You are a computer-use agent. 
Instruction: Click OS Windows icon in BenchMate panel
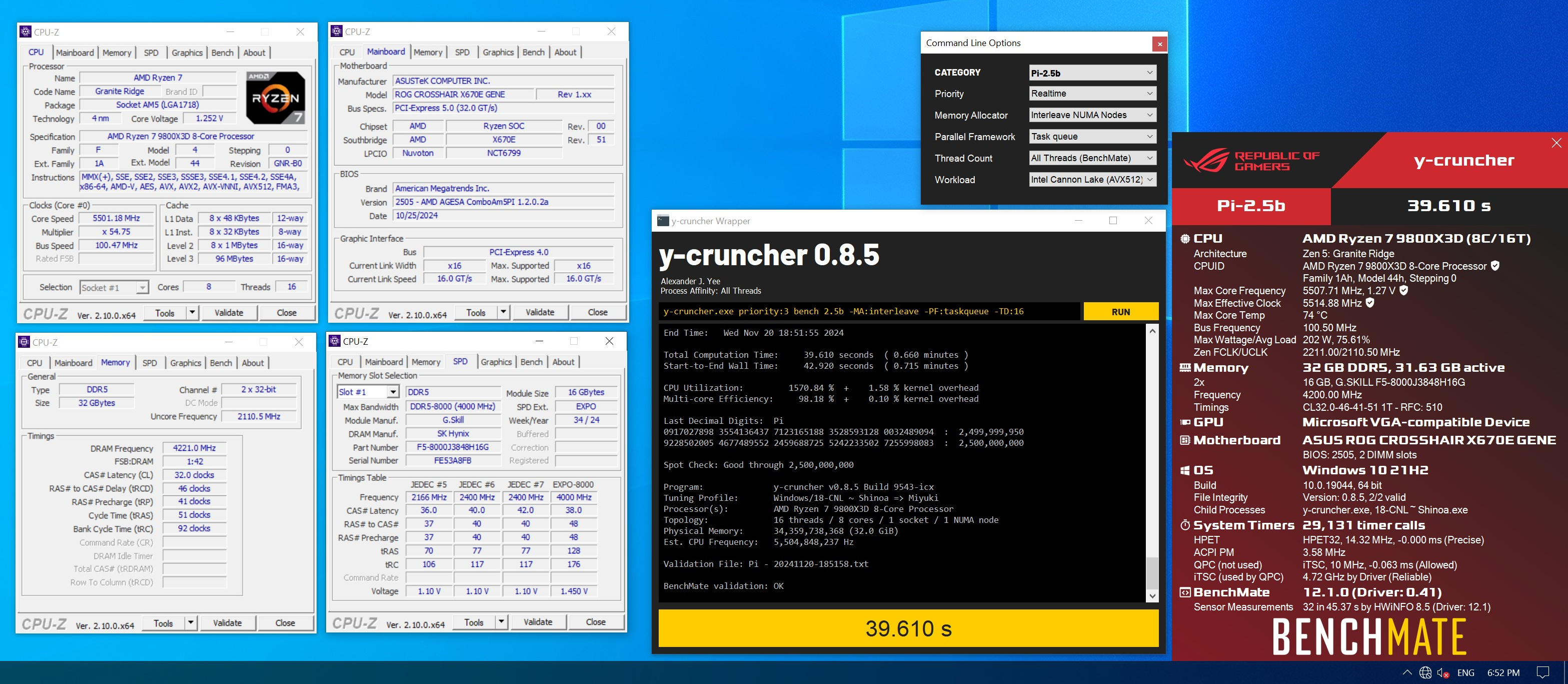(1184, 470)
